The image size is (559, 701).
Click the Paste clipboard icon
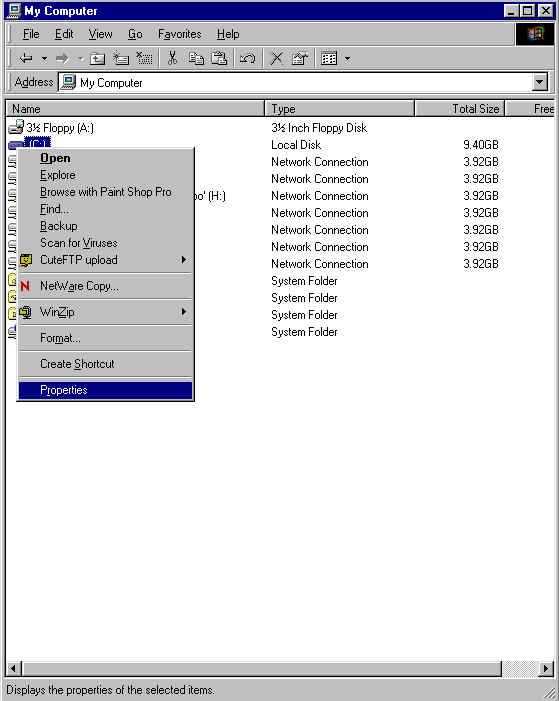(219, 58)
